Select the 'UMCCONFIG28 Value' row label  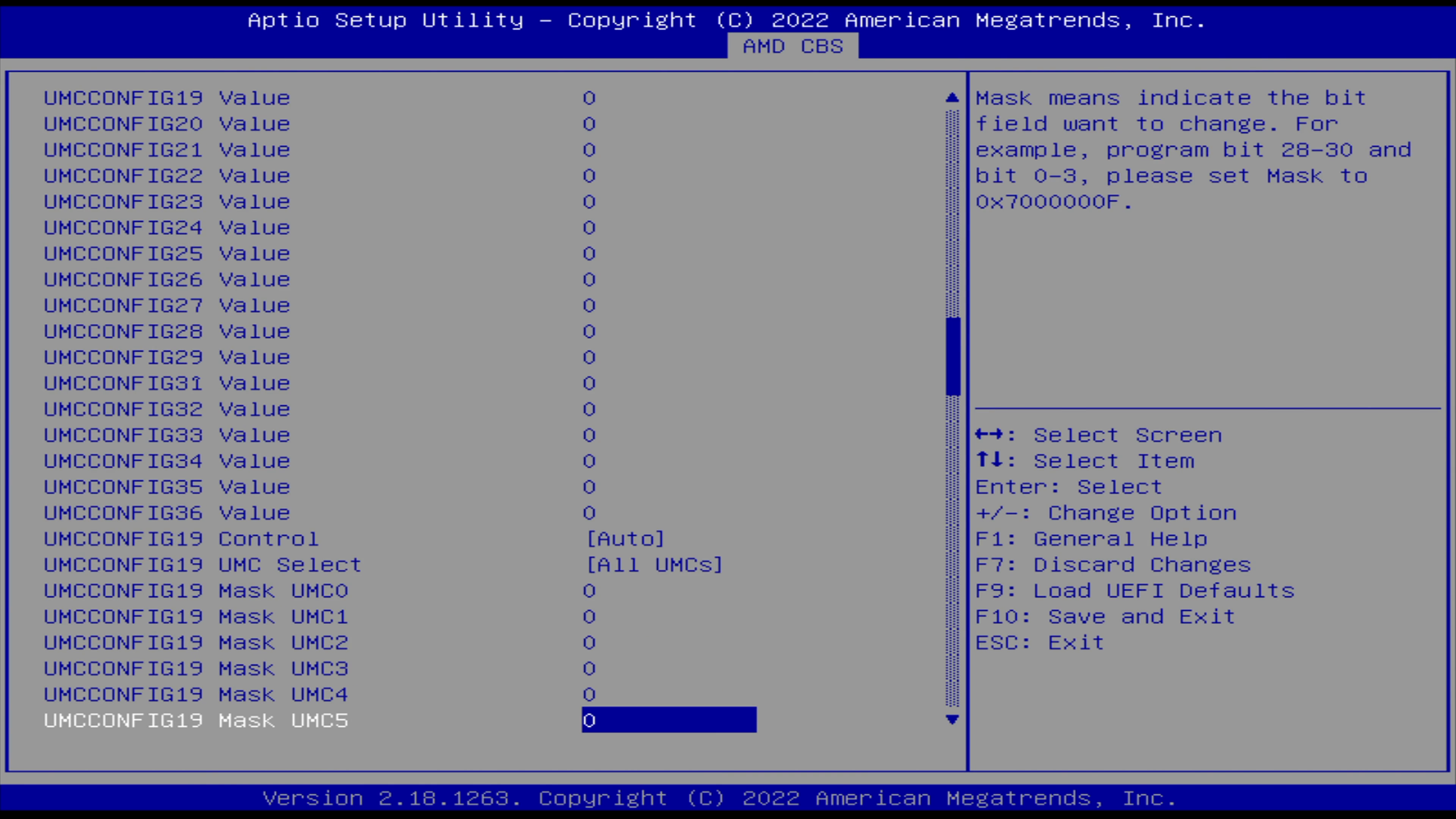(x=167, y=331)
